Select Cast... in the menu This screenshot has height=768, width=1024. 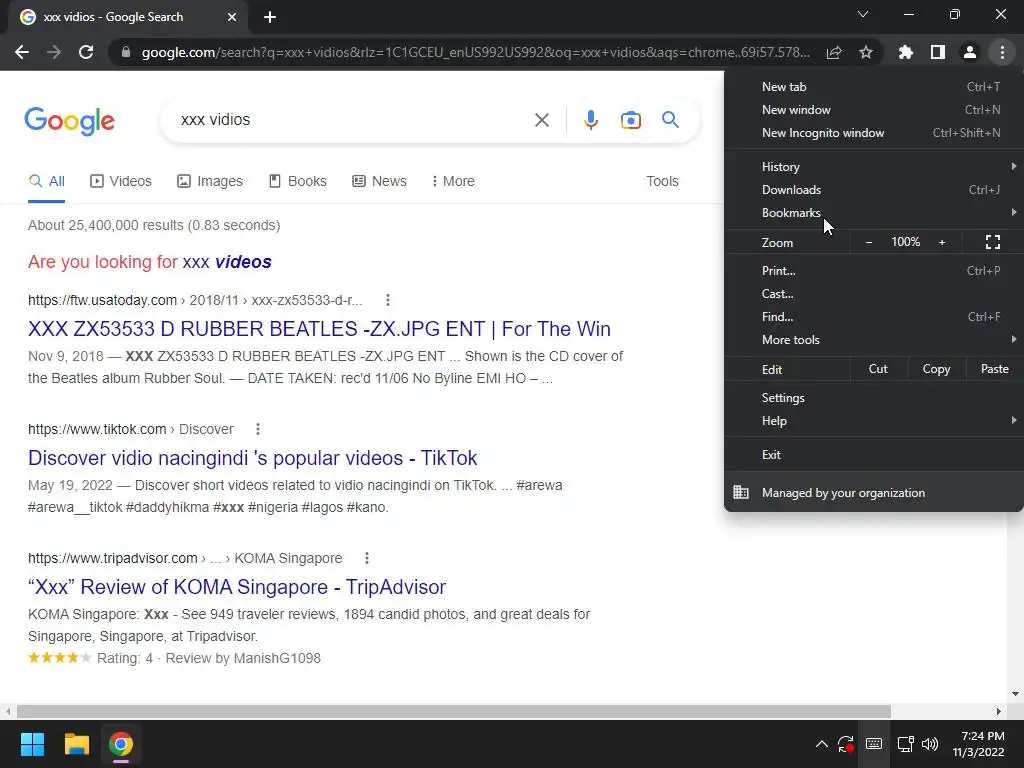click(874, 293)
